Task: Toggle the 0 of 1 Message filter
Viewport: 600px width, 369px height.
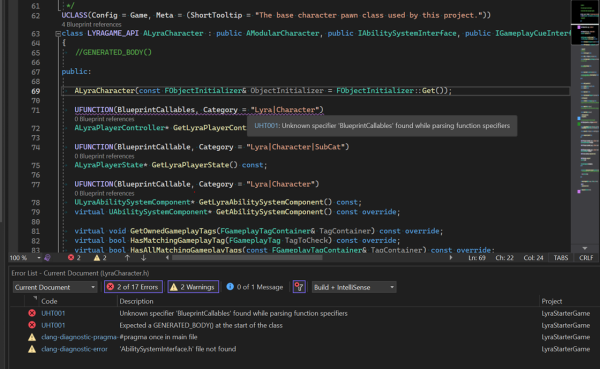Action: point(255,287)
